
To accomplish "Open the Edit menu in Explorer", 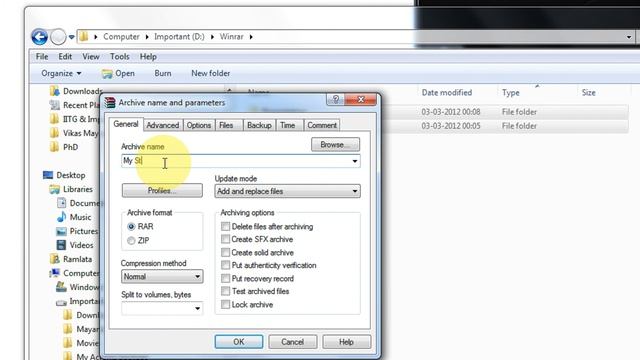I will 65,57.
